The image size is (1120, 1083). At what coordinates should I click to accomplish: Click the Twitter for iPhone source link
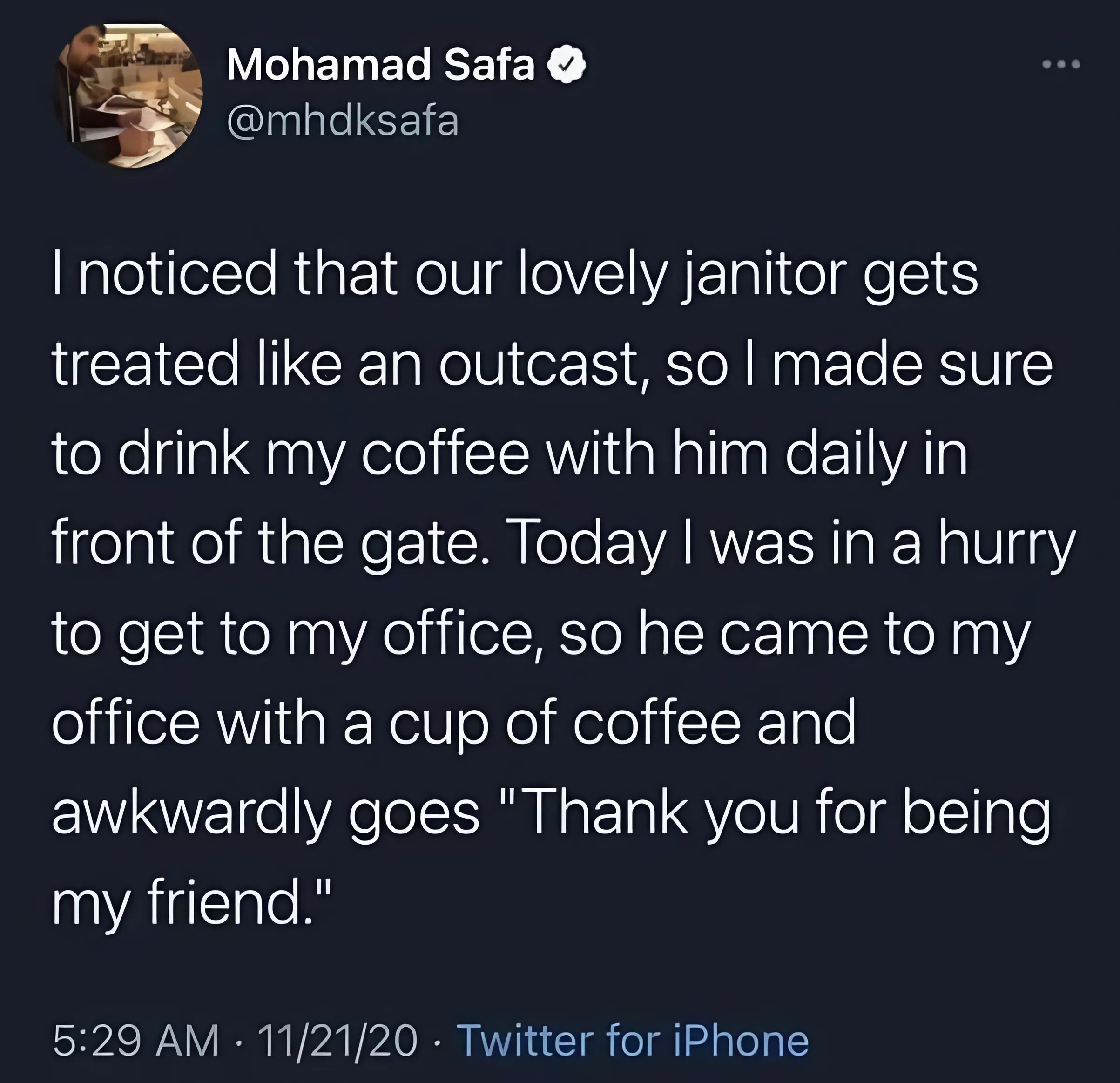click(x=634, y=1040)
